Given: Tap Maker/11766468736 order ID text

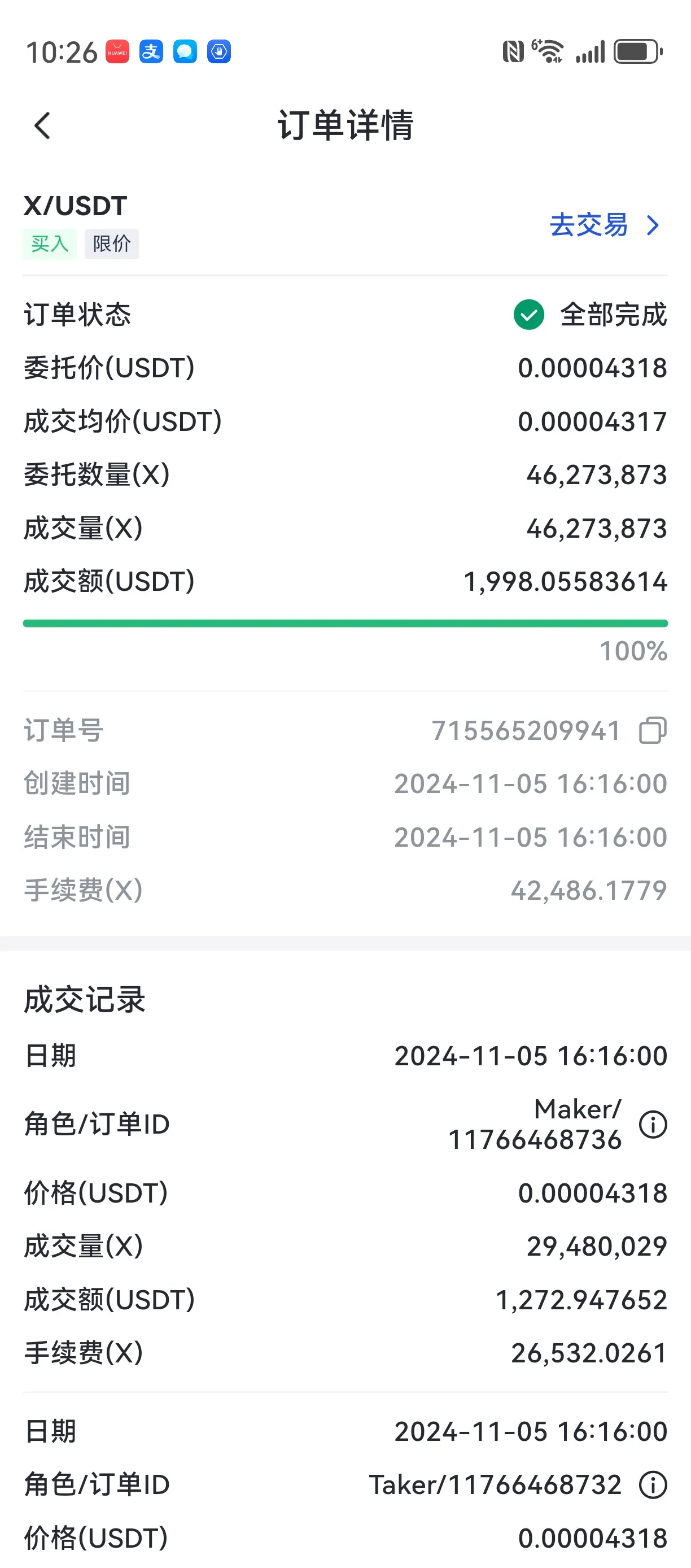Looking at the screenshot, I should [x=535, y=1124].
